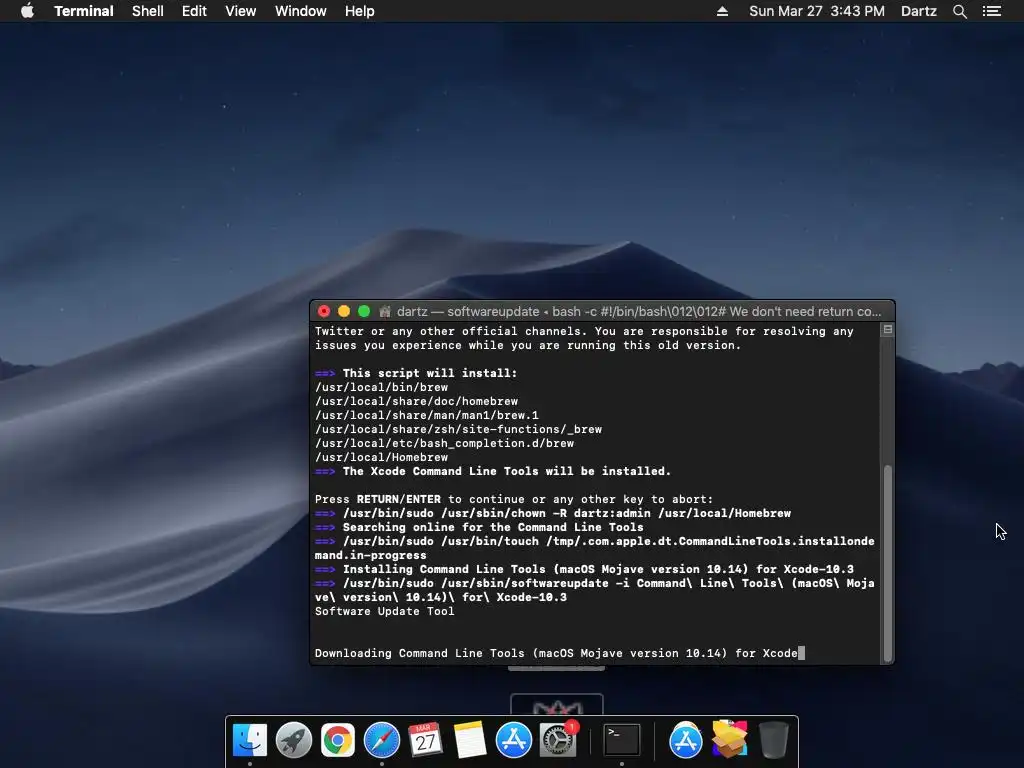This screenshot has width=1024, height=768.
Task: Click 'Searching online for the Command Line Tools'
Action: click(x=493, y=527)
